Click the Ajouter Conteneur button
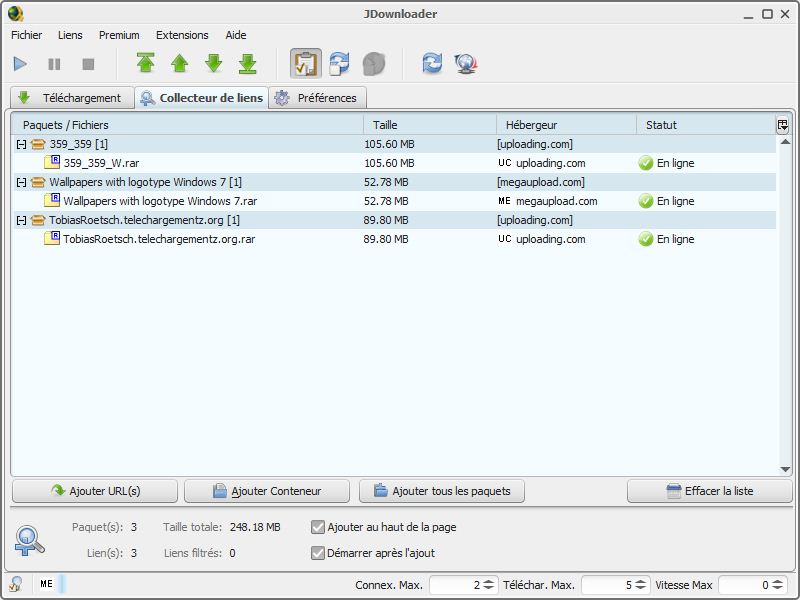The width and height of the screenshot is (800, 600). point(267,491)
